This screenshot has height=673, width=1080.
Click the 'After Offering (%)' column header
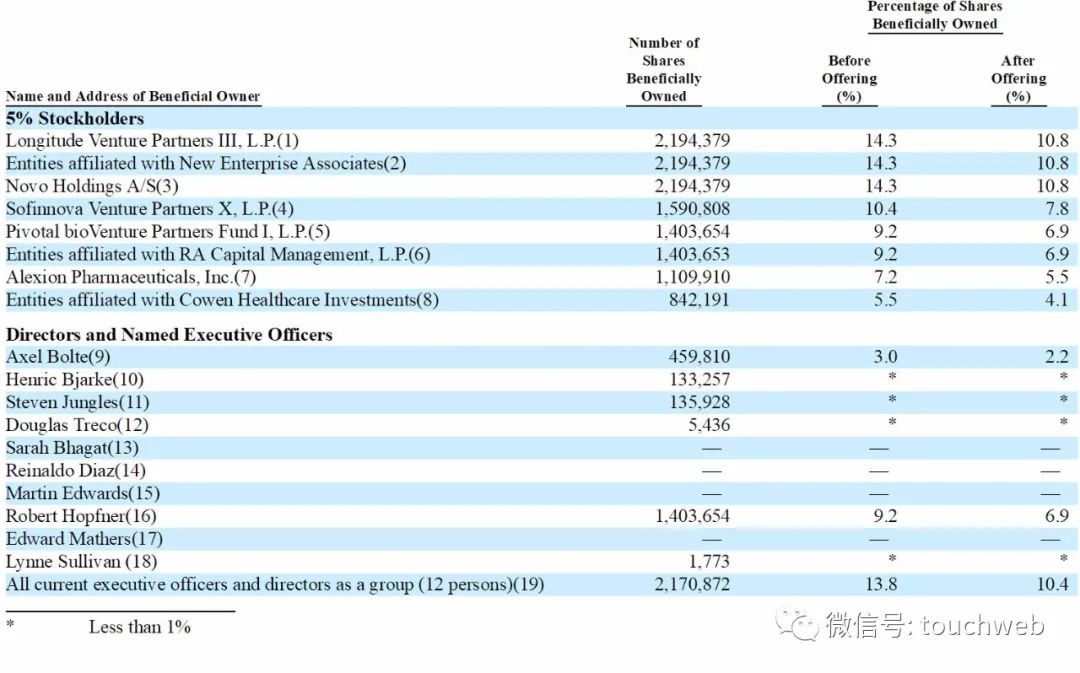coord(1019,79)
